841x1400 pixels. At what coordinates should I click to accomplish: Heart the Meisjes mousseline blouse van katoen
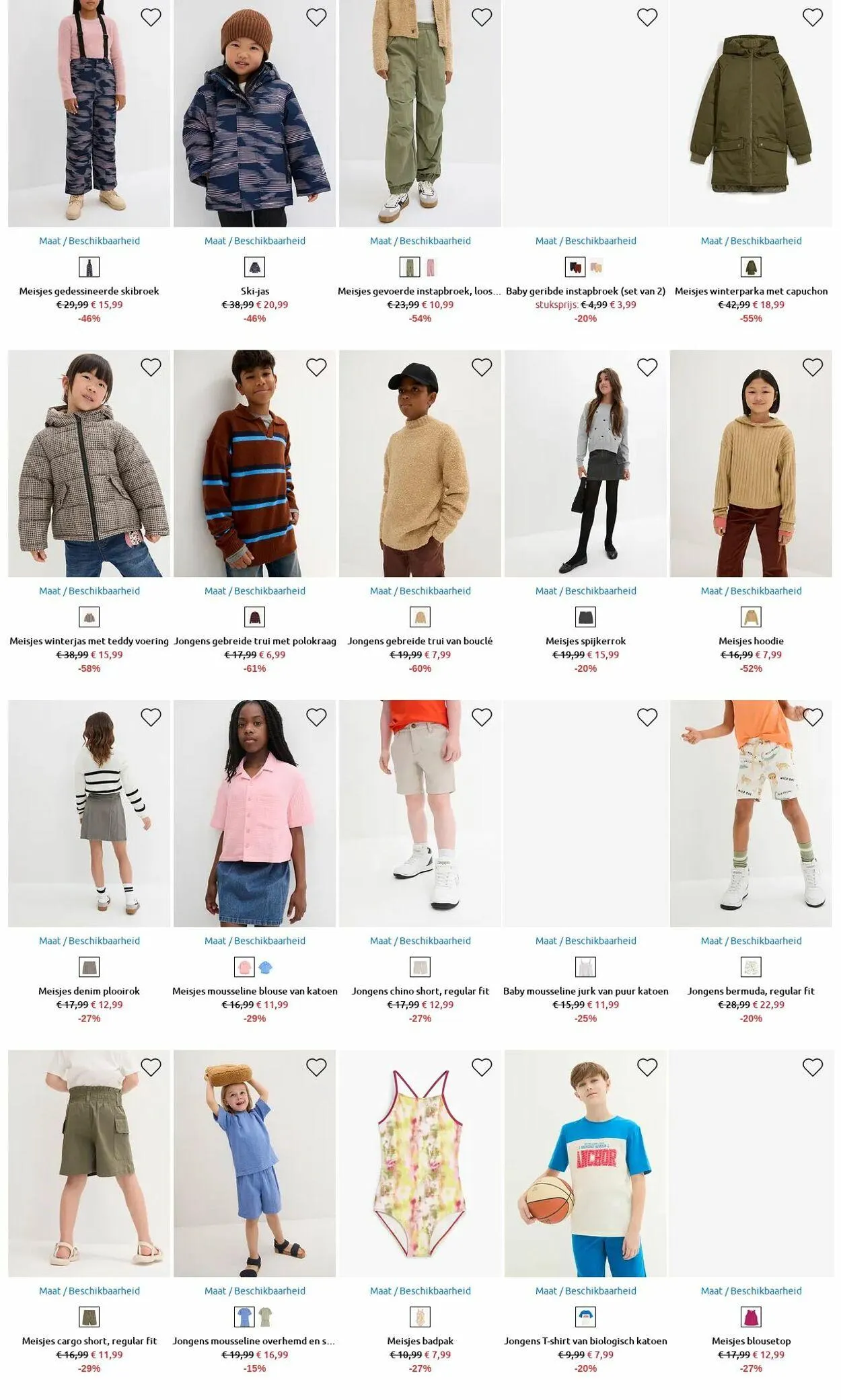[316, 717]
